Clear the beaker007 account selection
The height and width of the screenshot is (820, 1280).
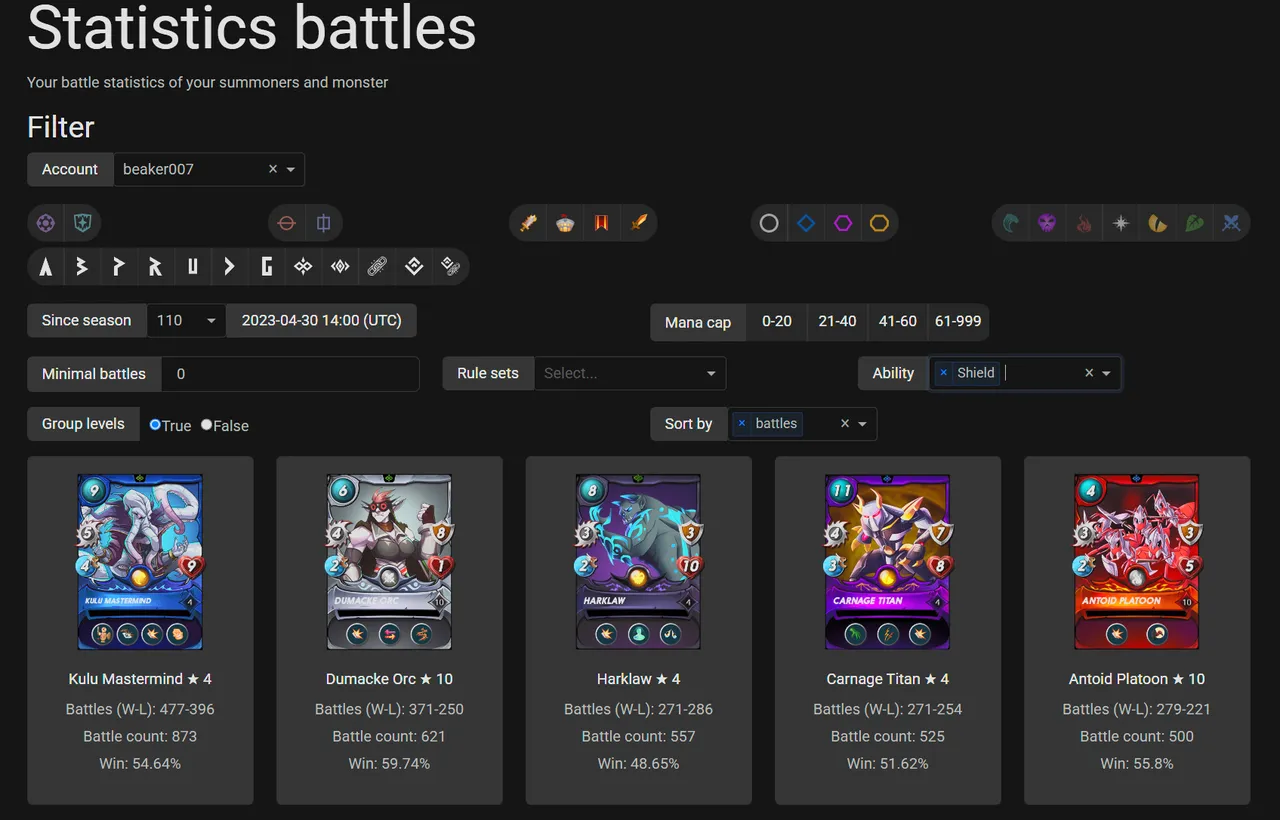(x=273, y=170)
